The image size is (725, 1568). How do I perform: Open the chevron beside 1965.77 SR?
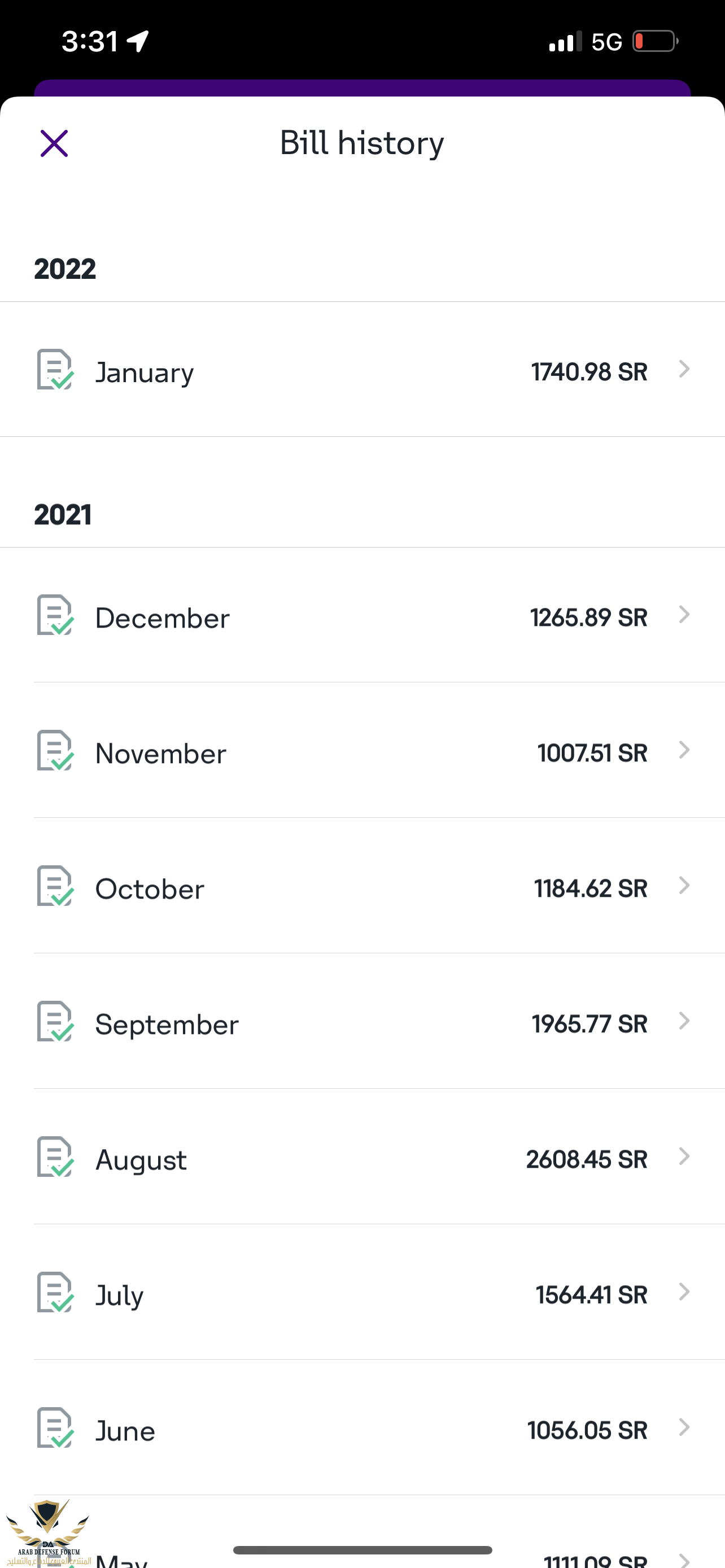click(684, 1022)
